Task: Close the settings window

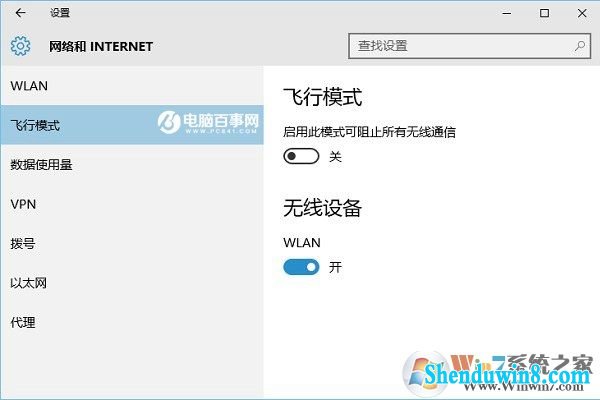Action: tap(582, 13)
